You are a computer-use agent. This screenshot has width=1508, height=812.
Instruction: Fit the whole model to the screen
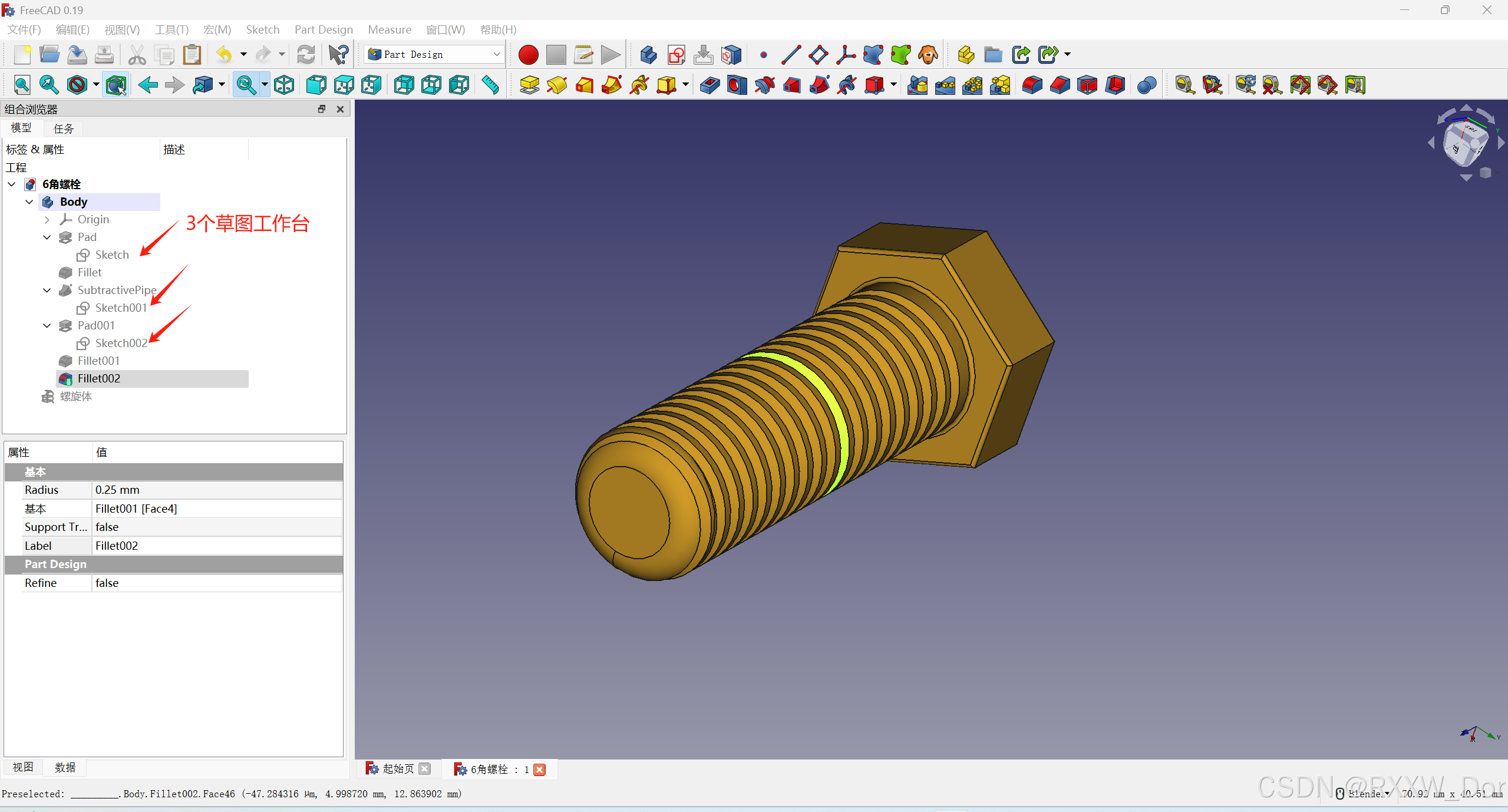coord(22,84)
